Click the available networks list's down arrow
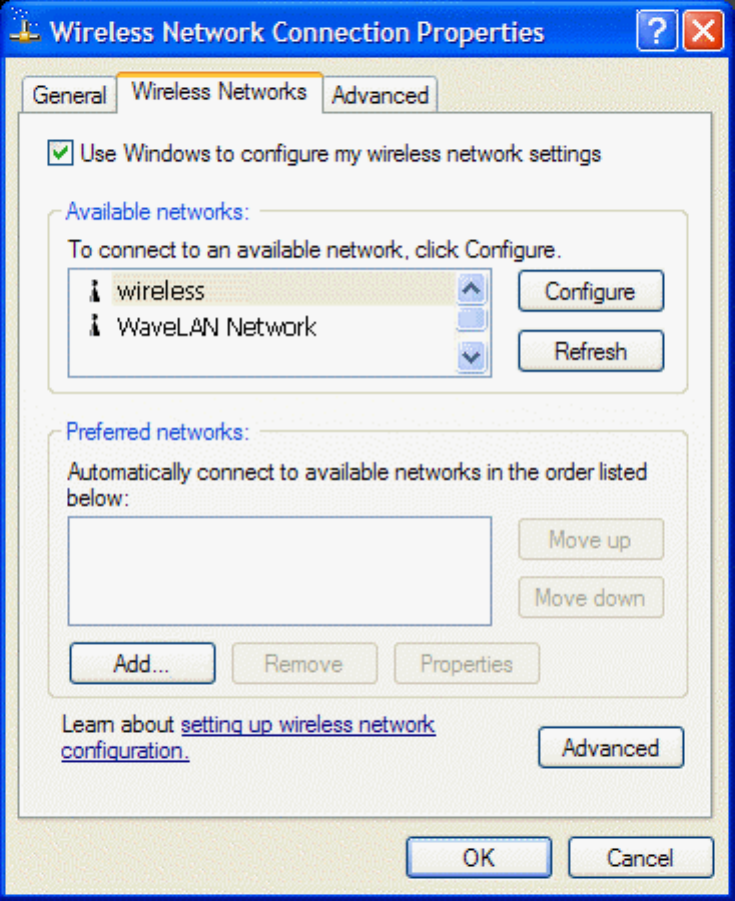This screenshot has height=901, width=735. 472,357
